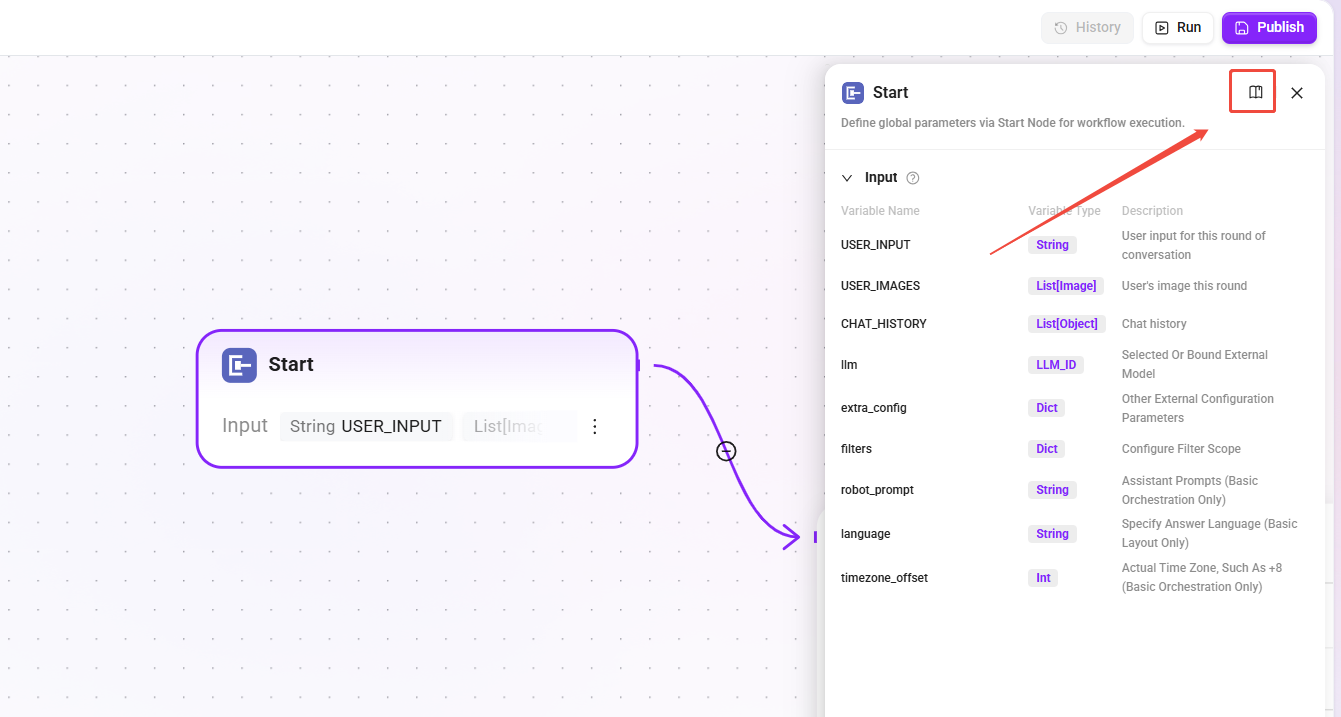Click the List[Object] type tag
The width and height of the screenshot is (1341, 717).
[1067, 324]
